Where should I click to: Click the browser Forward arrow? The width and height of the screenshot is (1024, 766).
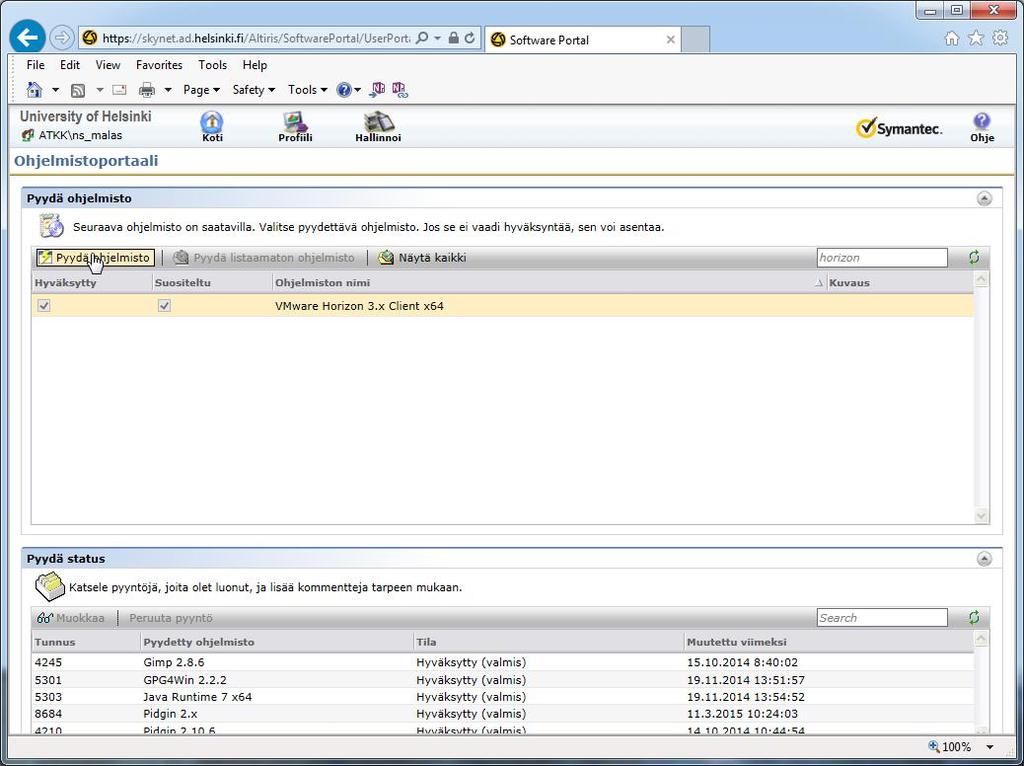tap(61, 38)
